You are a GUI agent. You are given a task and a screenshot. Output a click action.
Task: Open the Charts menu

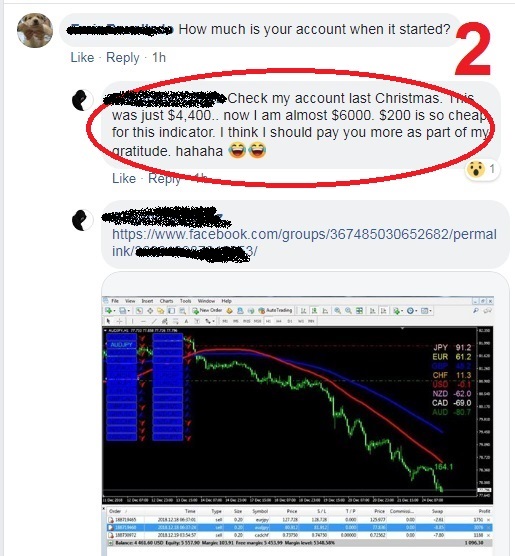[x=166, y=301]
